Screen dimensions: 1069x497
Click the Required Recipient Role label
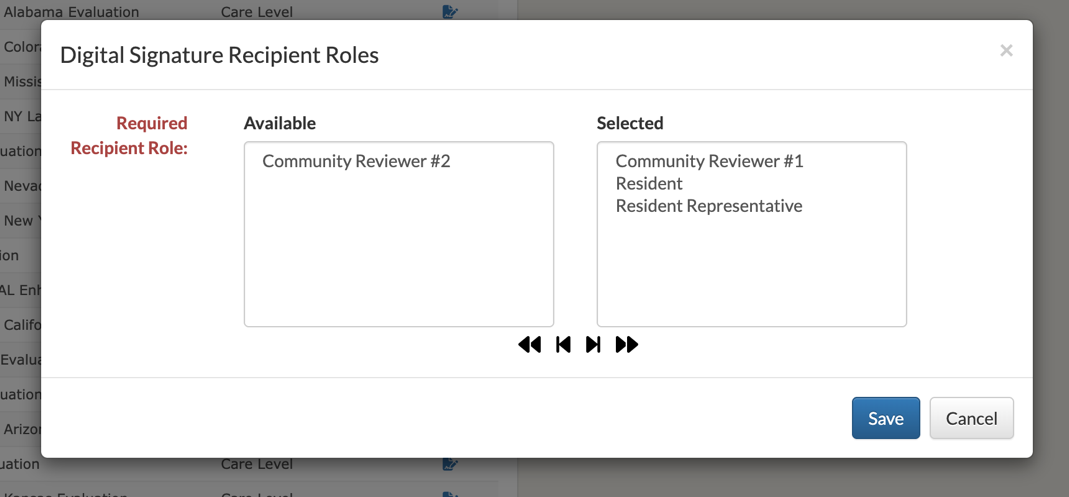click(130, 136)
